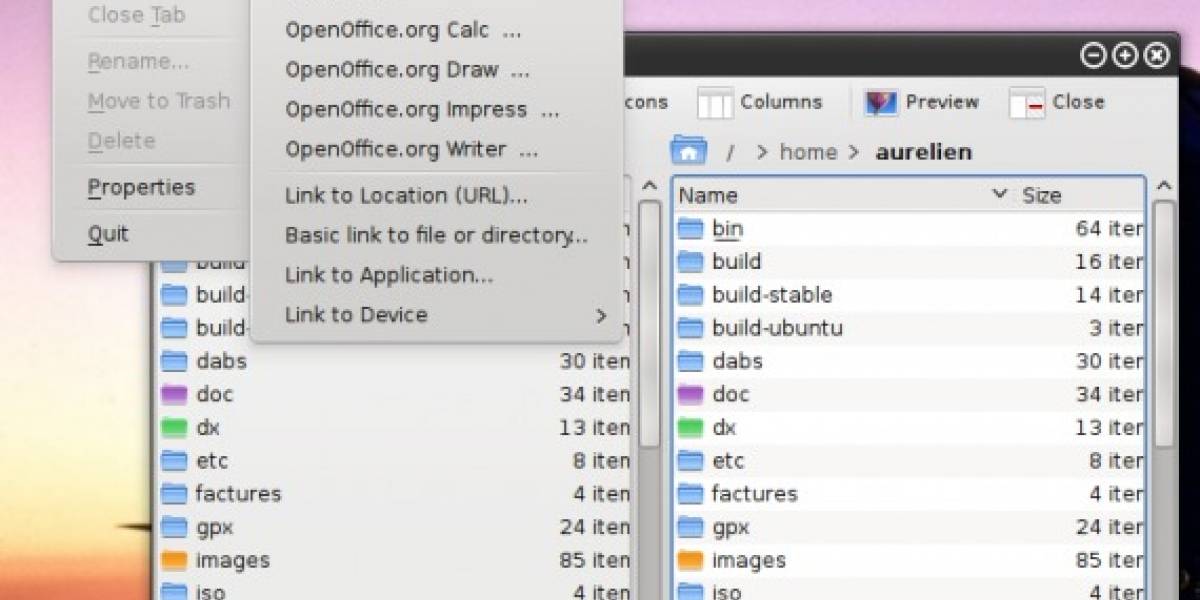Viewport: 1200px width, 600px height.
Task: Choose Quit in File menu
Action: 108,234
